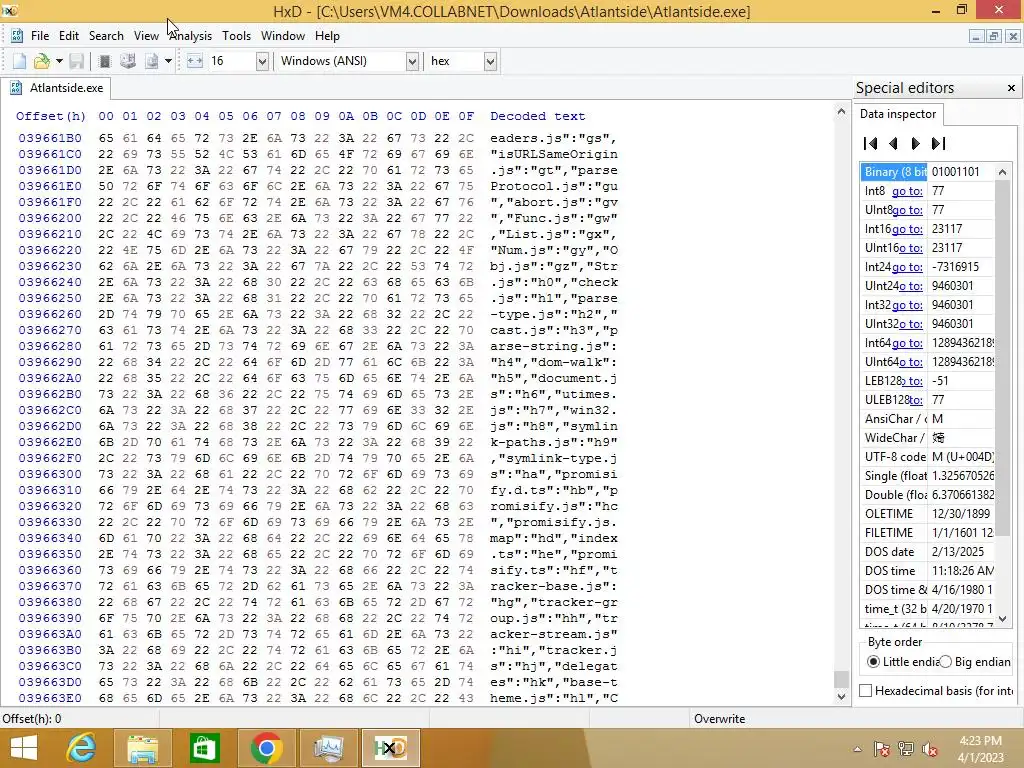The image size is (1024, 768).
Task: Click the UInt8 go to link
Action: click(x=908, y=210)
